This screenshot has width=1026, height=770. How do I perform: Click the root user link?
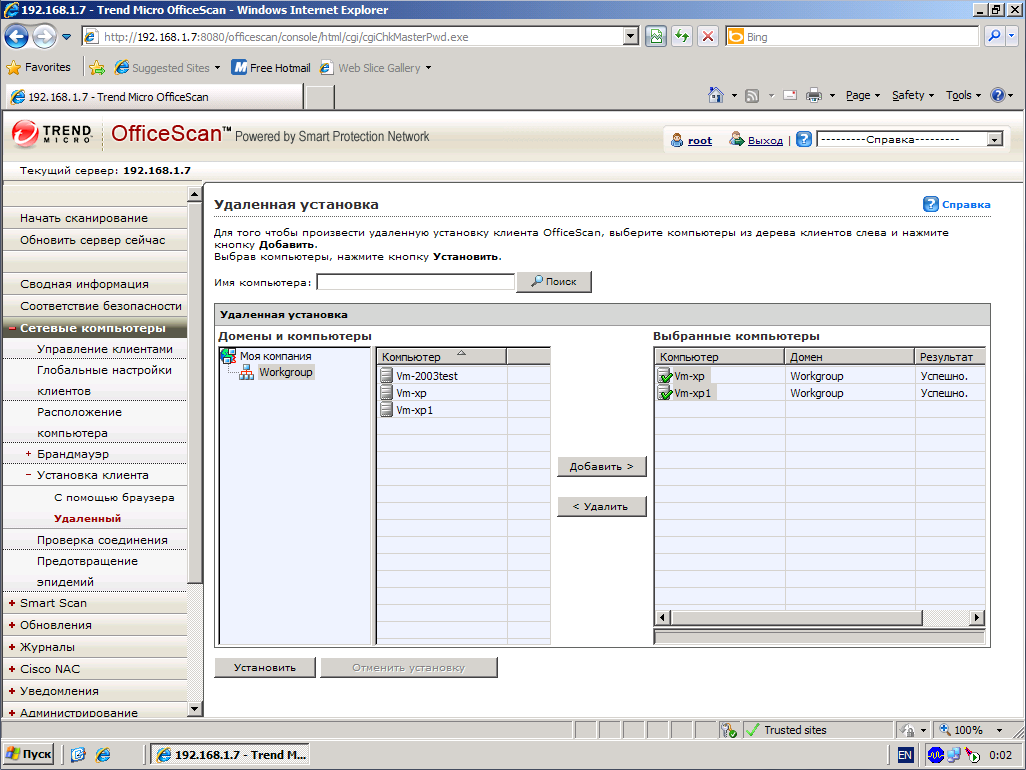tap(699, 140)
